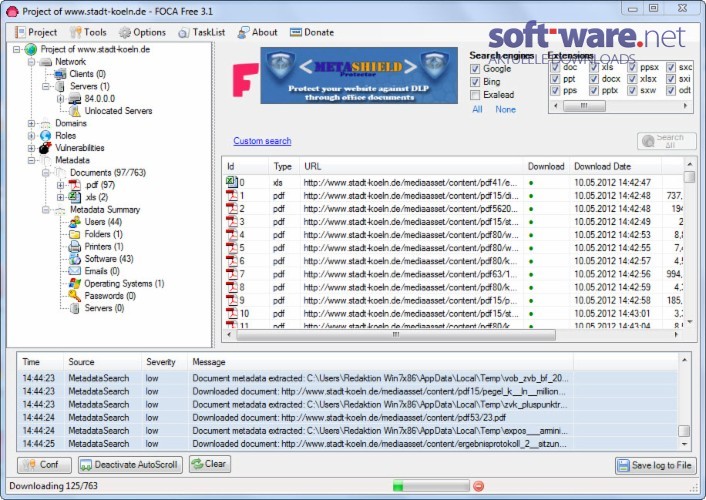This screenshot has width=706, height=500.
Task: Click the Operating Systems Windows flag icon
Action: pos(74,284)
